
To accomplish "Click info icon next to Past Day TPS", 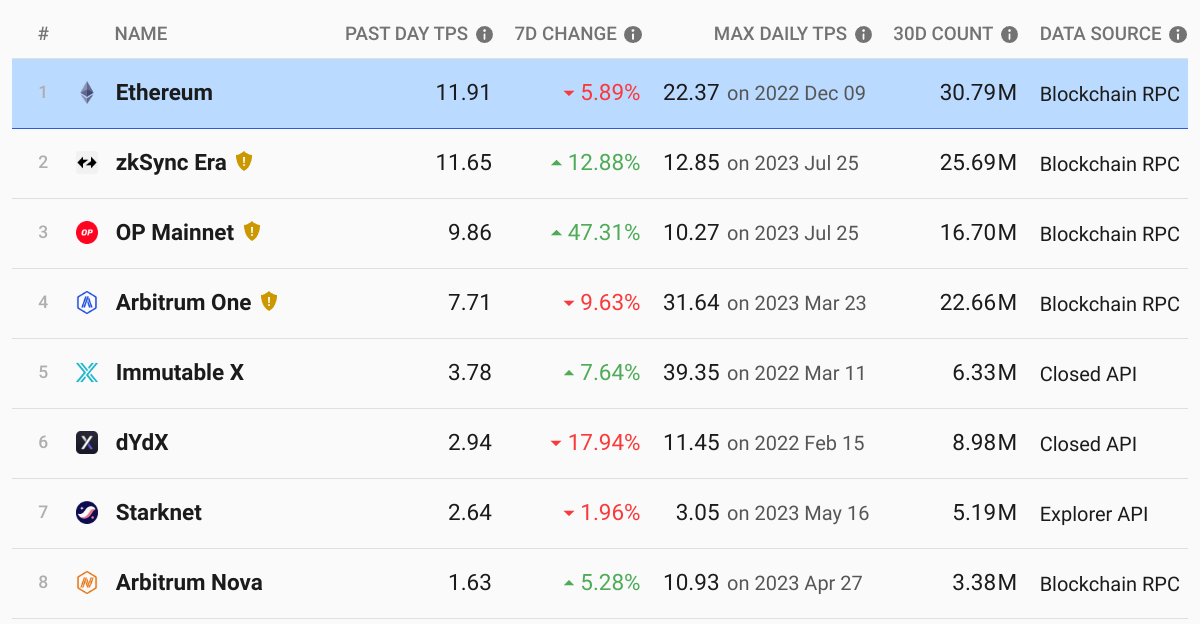I will [x=485, y=34].
